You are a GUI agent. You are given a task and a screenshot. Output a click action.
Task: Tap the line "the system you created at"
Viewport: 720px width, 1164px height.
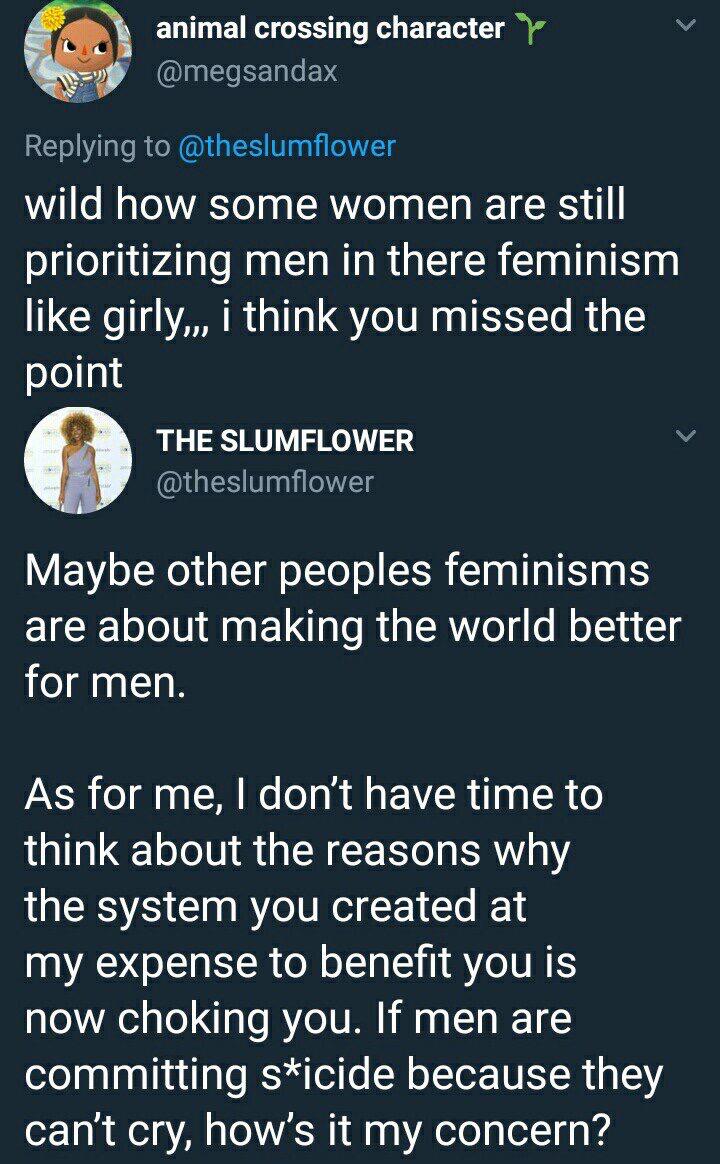pyautogui.click(x=275, y=907)
